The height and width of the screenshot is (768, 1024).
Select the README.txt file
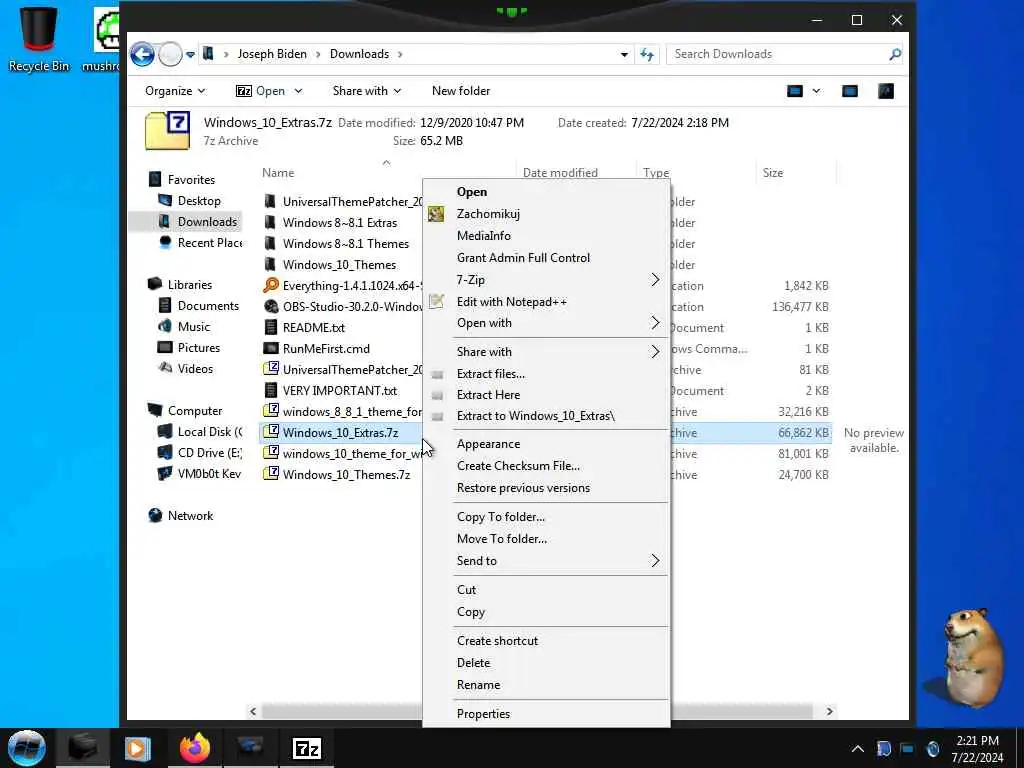(x=313, y=327)
